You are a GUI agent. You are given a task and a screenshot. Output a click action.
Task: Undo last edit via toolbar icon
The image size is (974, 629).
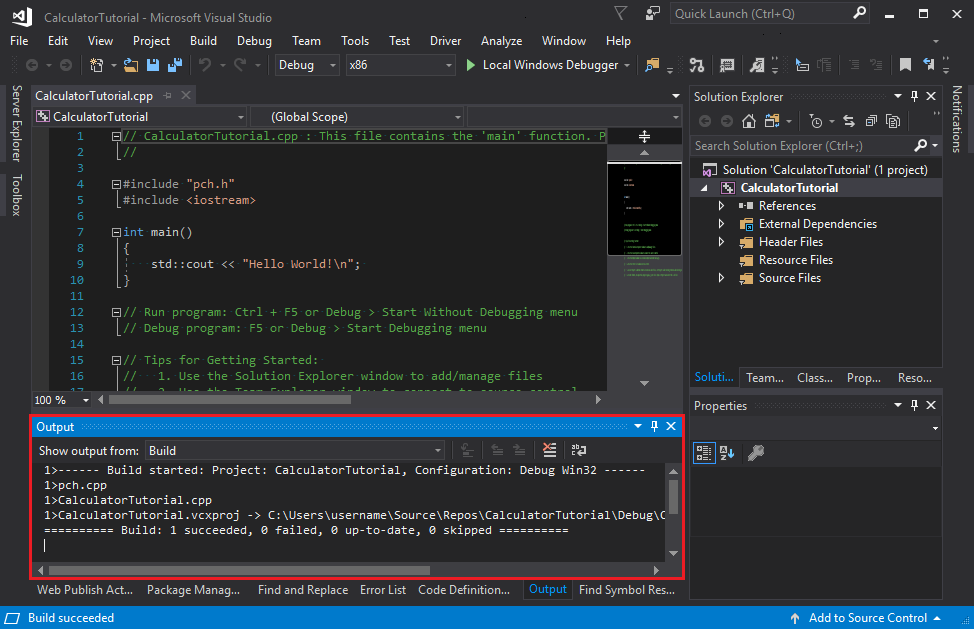point(205,63)
